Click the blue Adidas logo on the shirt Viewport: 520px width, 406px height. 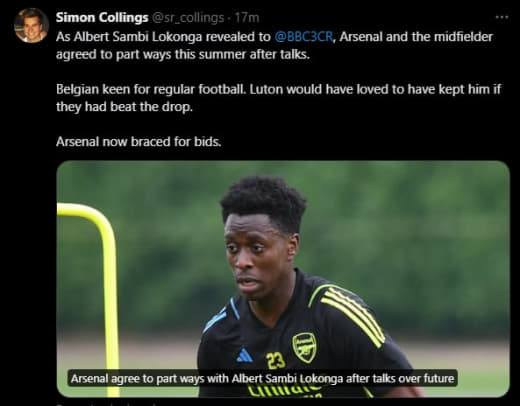244,356
